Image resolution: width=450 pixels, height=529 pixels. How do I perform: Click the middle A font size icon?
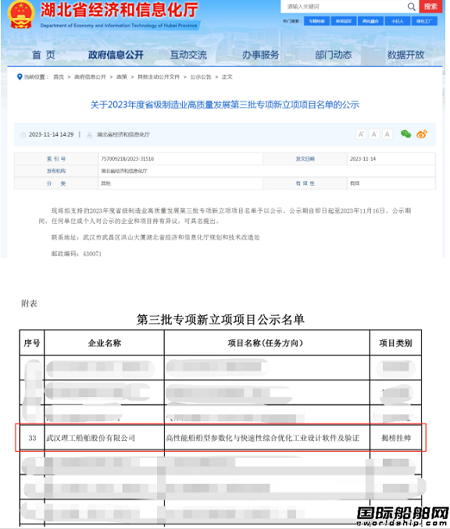click(x=374, y=134)
